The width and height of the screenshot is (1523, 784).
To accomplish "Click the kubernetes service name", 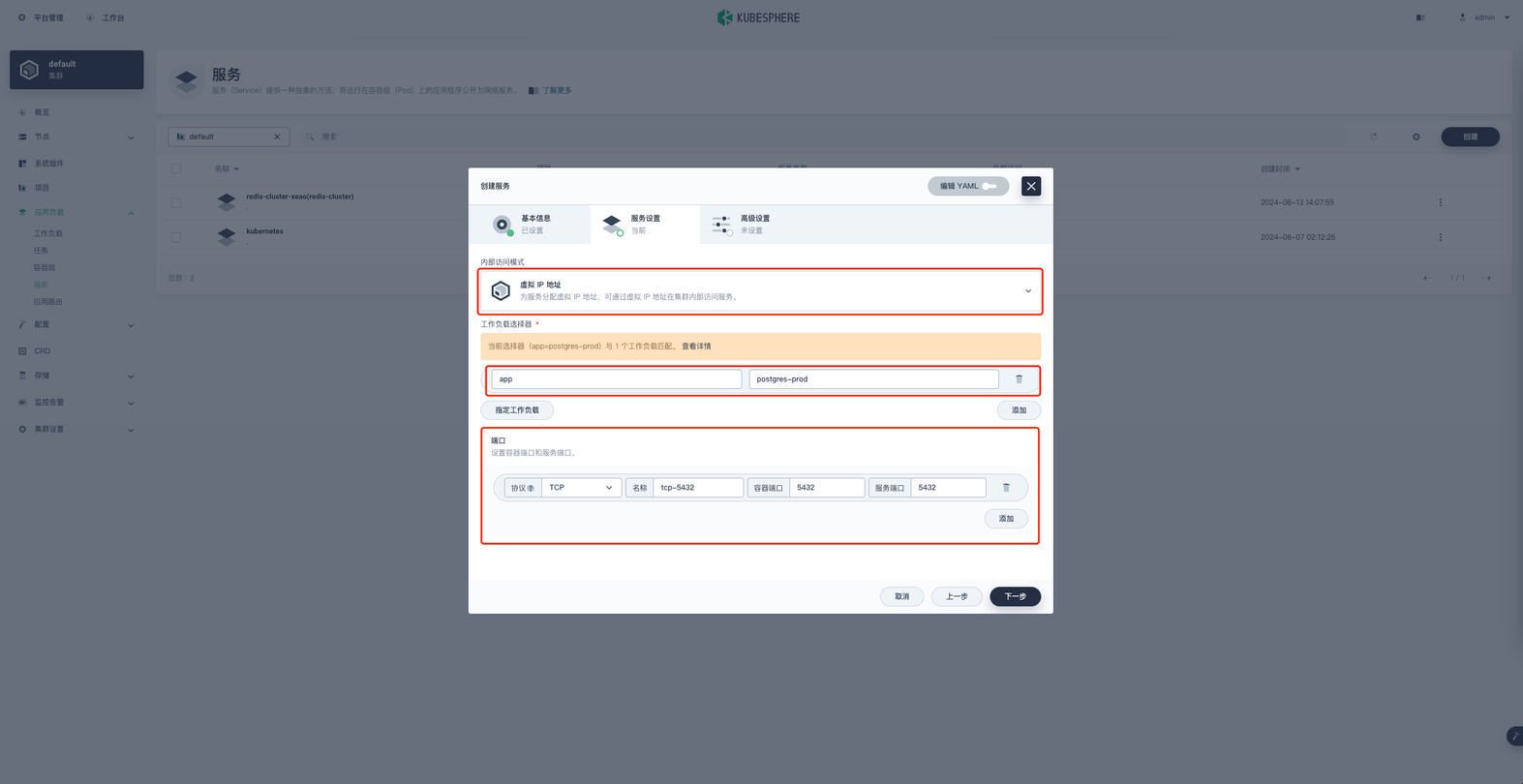I will point(264,231).
